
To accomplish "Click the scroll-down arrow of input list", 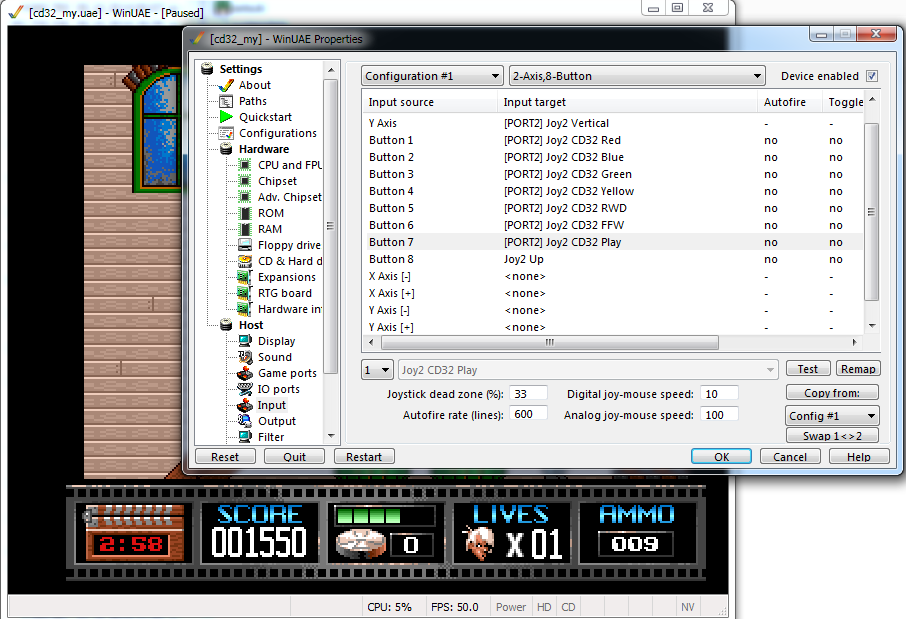I will click(x=872, y=326).
